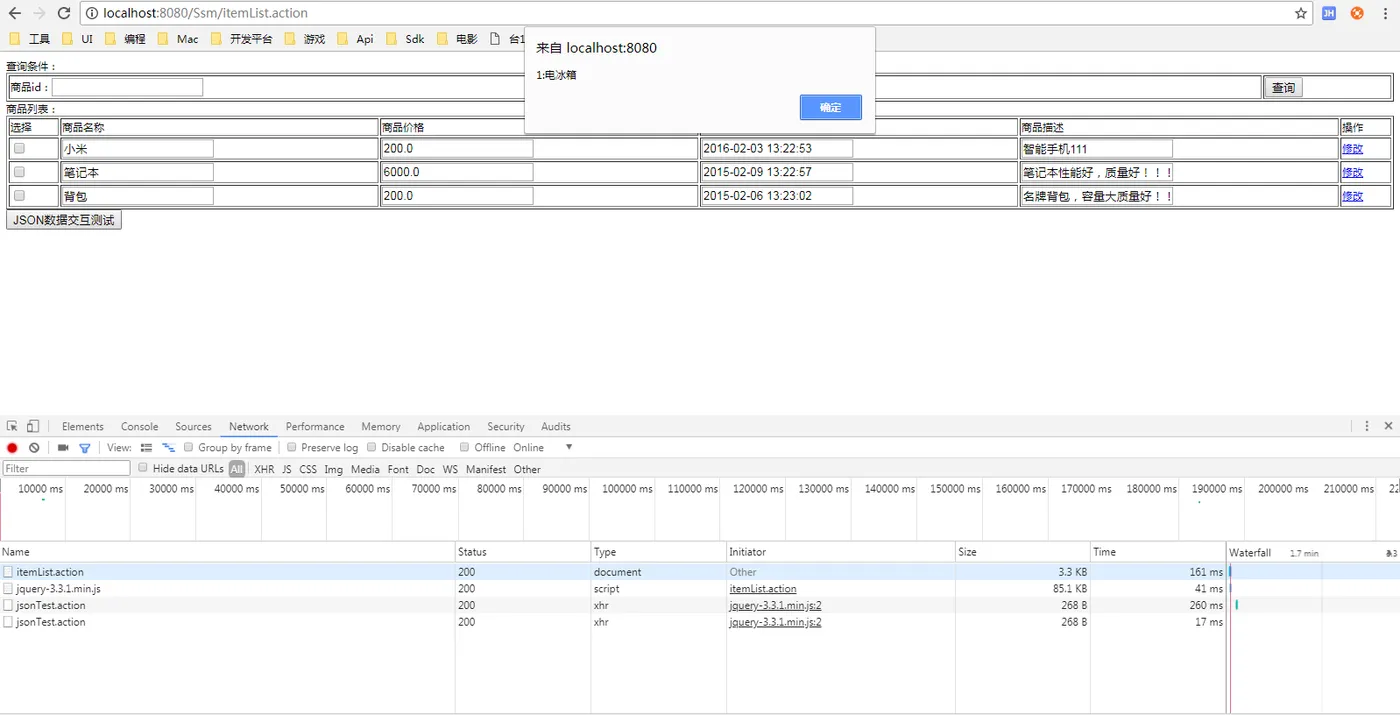Bookmark this page with the star icon
This screenshot has height=715, width=1400.
pyautogui.click(x=1300, y=13)
